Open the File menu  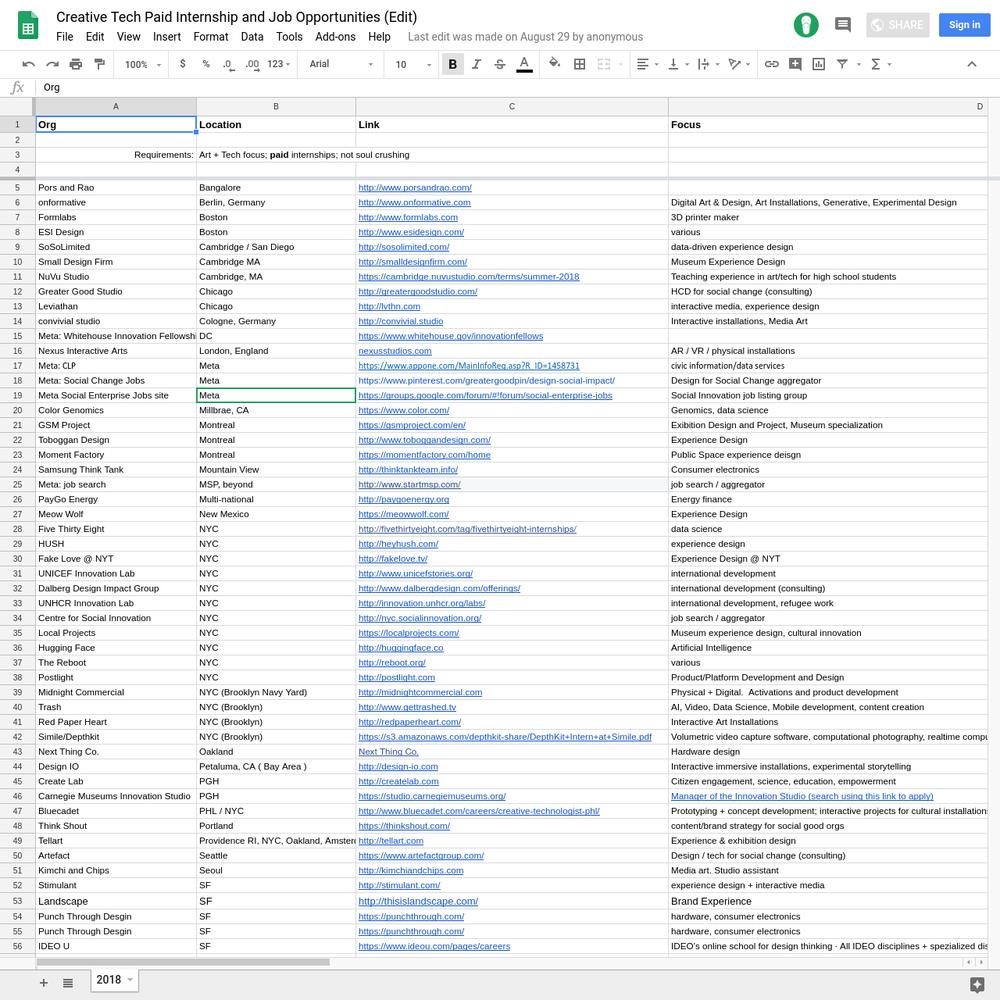tap(64, 37)
